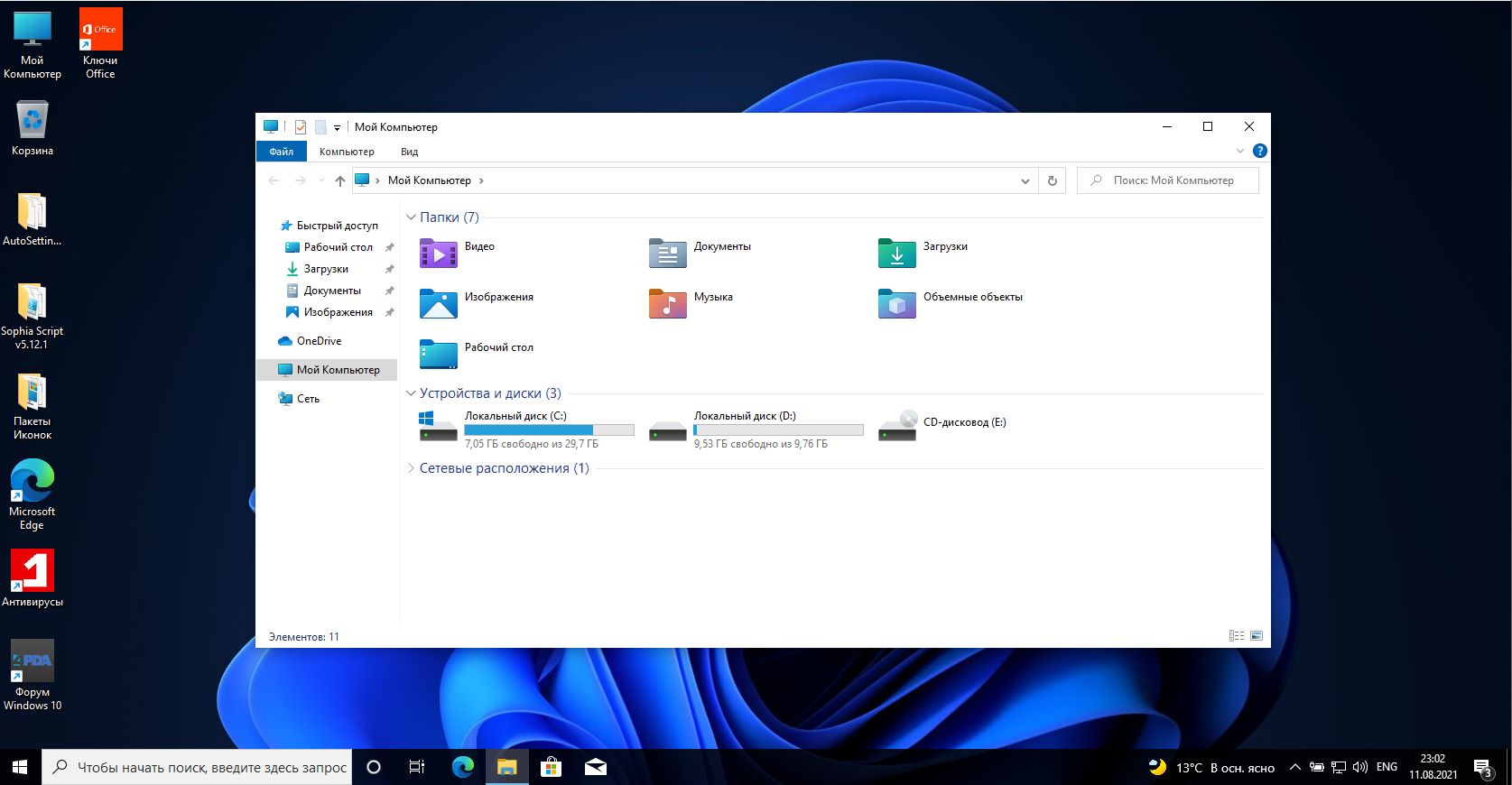Switch to the Вид ribbon tab

point(409,152)
